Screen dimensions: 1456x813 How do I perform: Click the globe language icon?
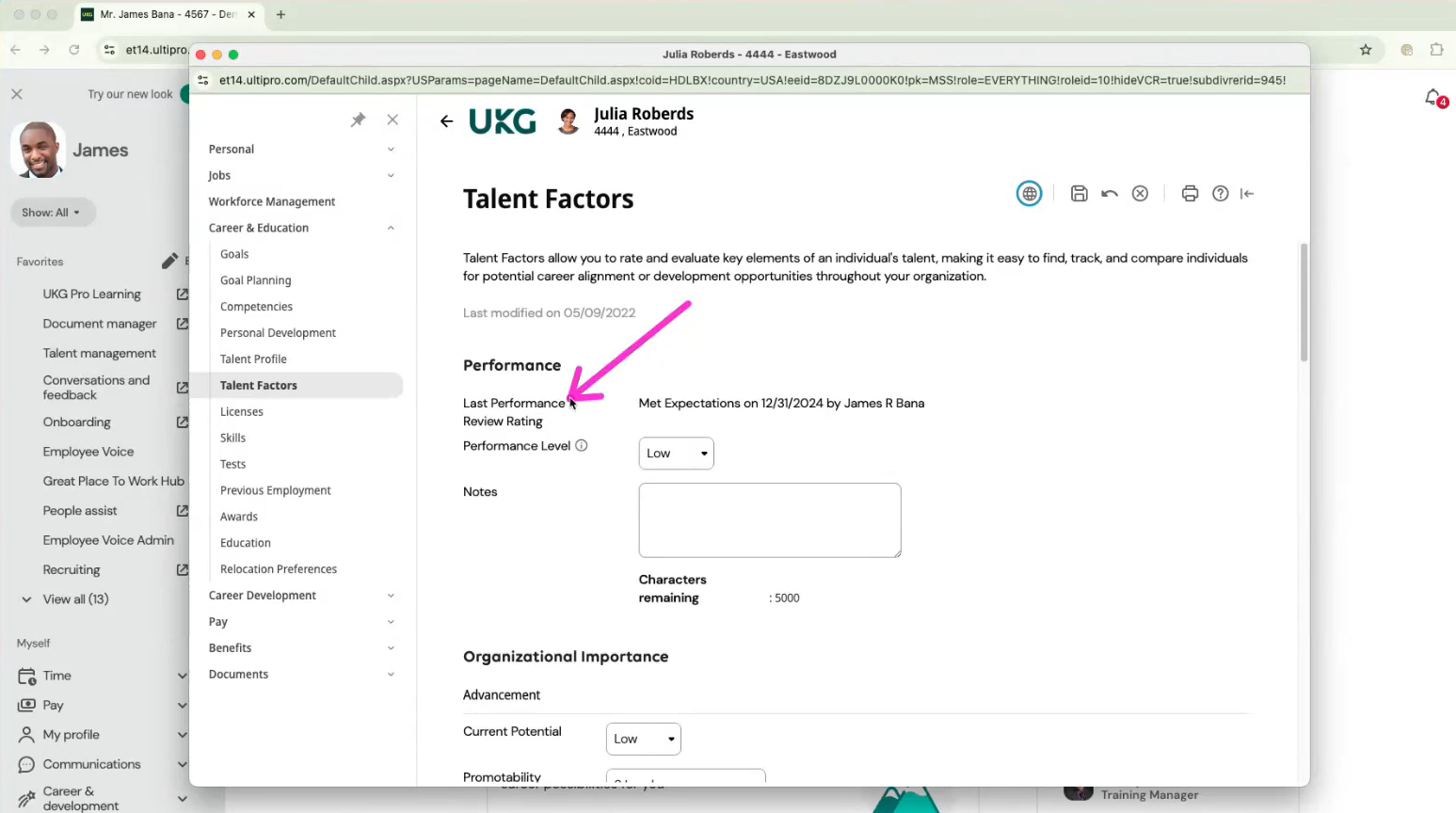coord(1029,194)
